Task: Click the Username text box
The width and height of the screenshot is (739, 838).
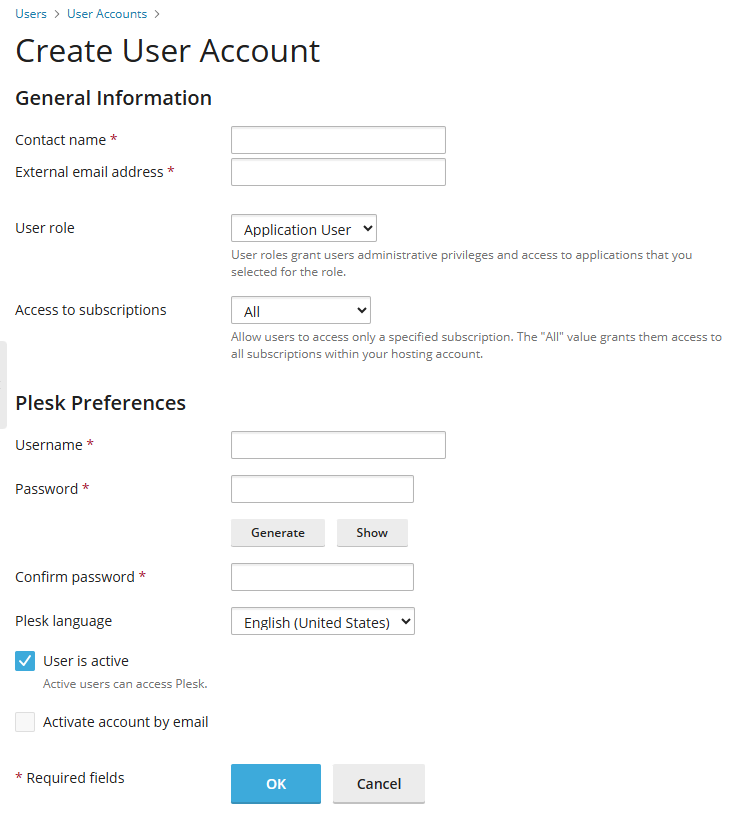Action: tap(338, 445)
